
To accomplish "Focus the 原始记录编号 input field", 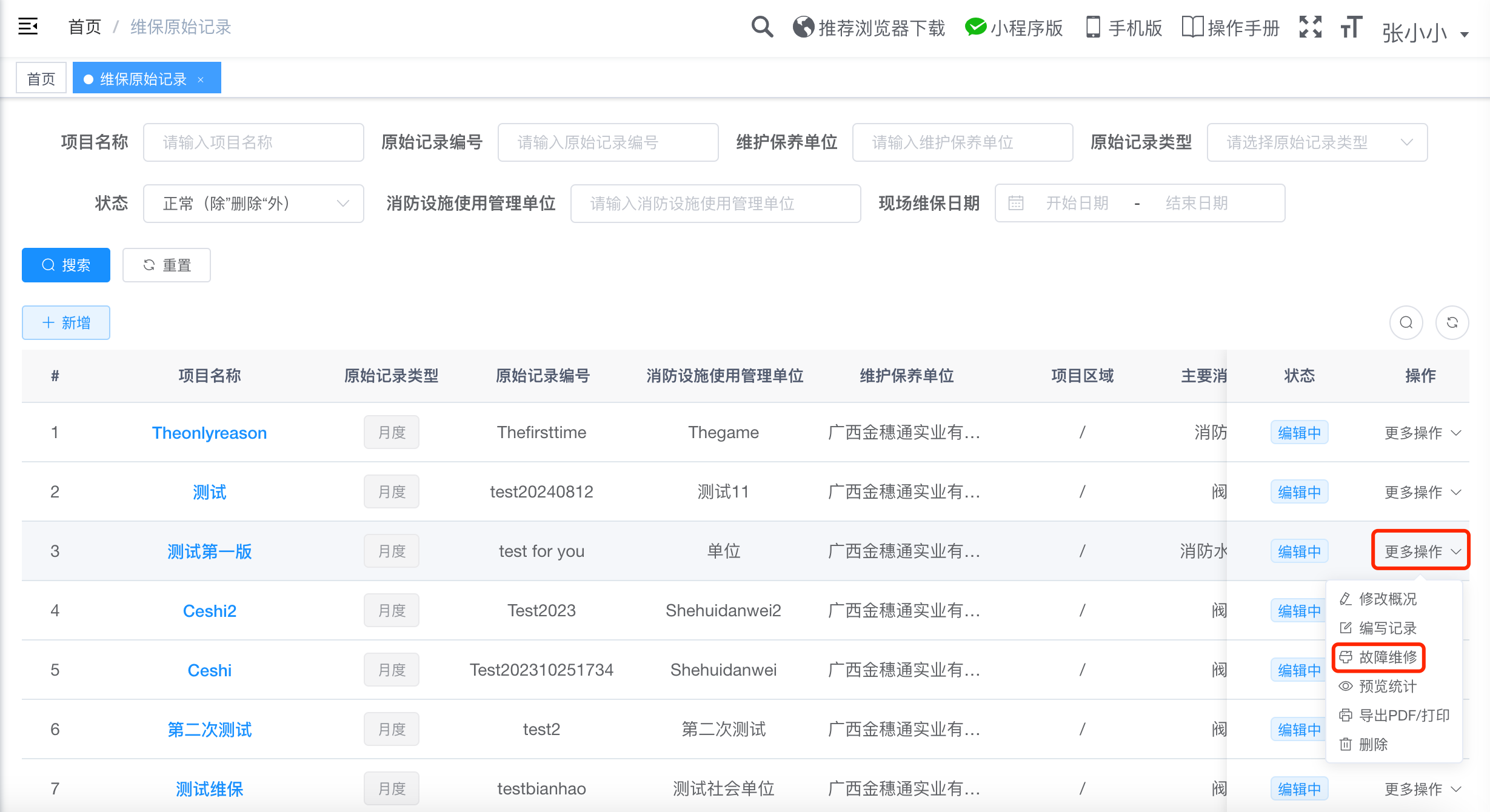I will [608, 142].
